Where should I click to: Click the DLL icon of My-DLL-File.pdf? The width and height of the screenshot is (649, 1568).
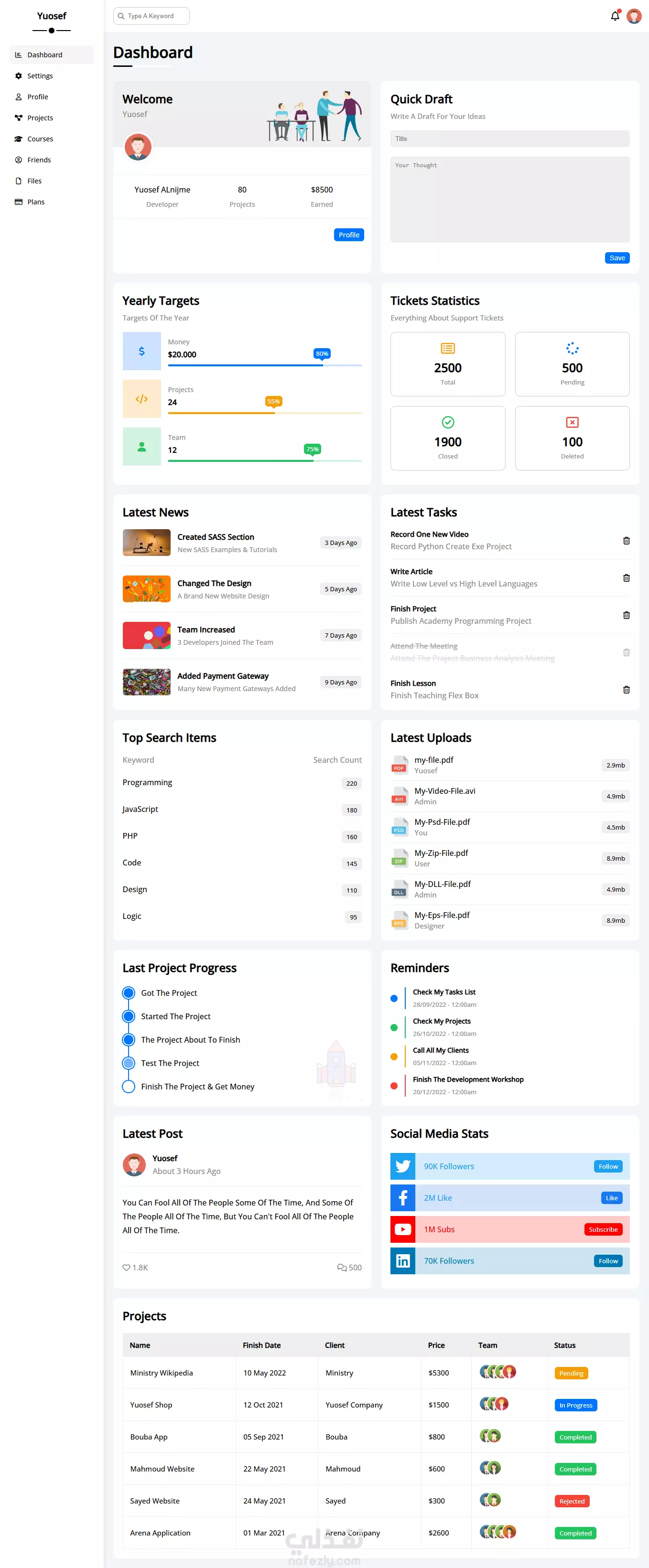[x=400, y=889]
